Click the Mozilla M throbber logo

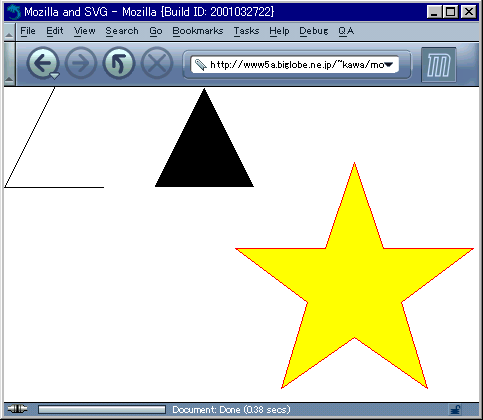click(x=439, y=65)
